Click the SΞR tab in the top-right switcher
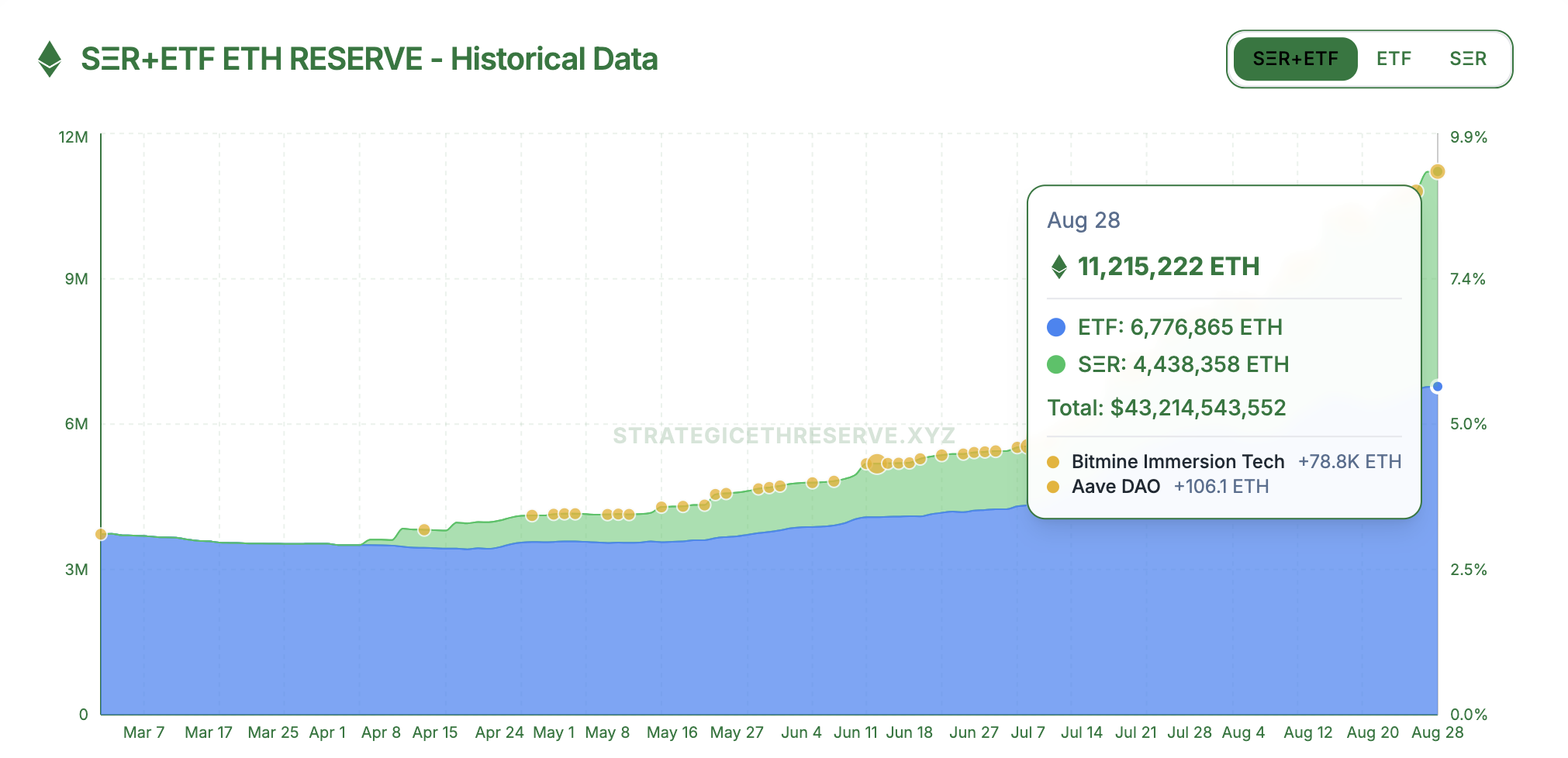 (x=1467, y=58)
